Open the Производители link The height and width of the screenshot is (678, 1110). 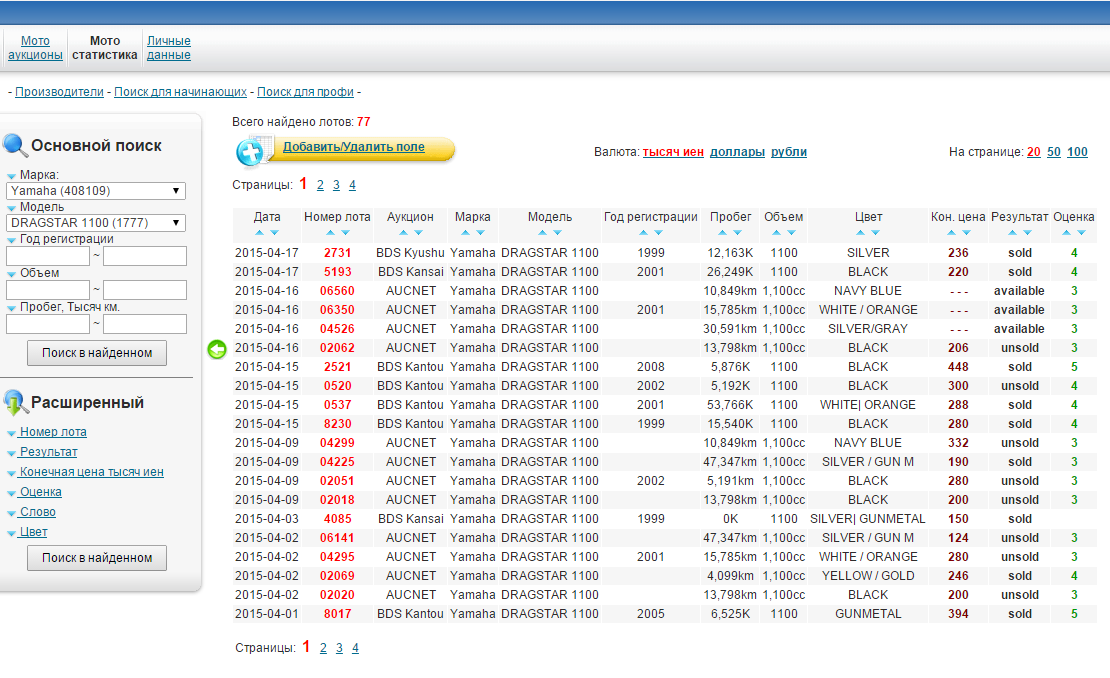[x=59, y=92]
